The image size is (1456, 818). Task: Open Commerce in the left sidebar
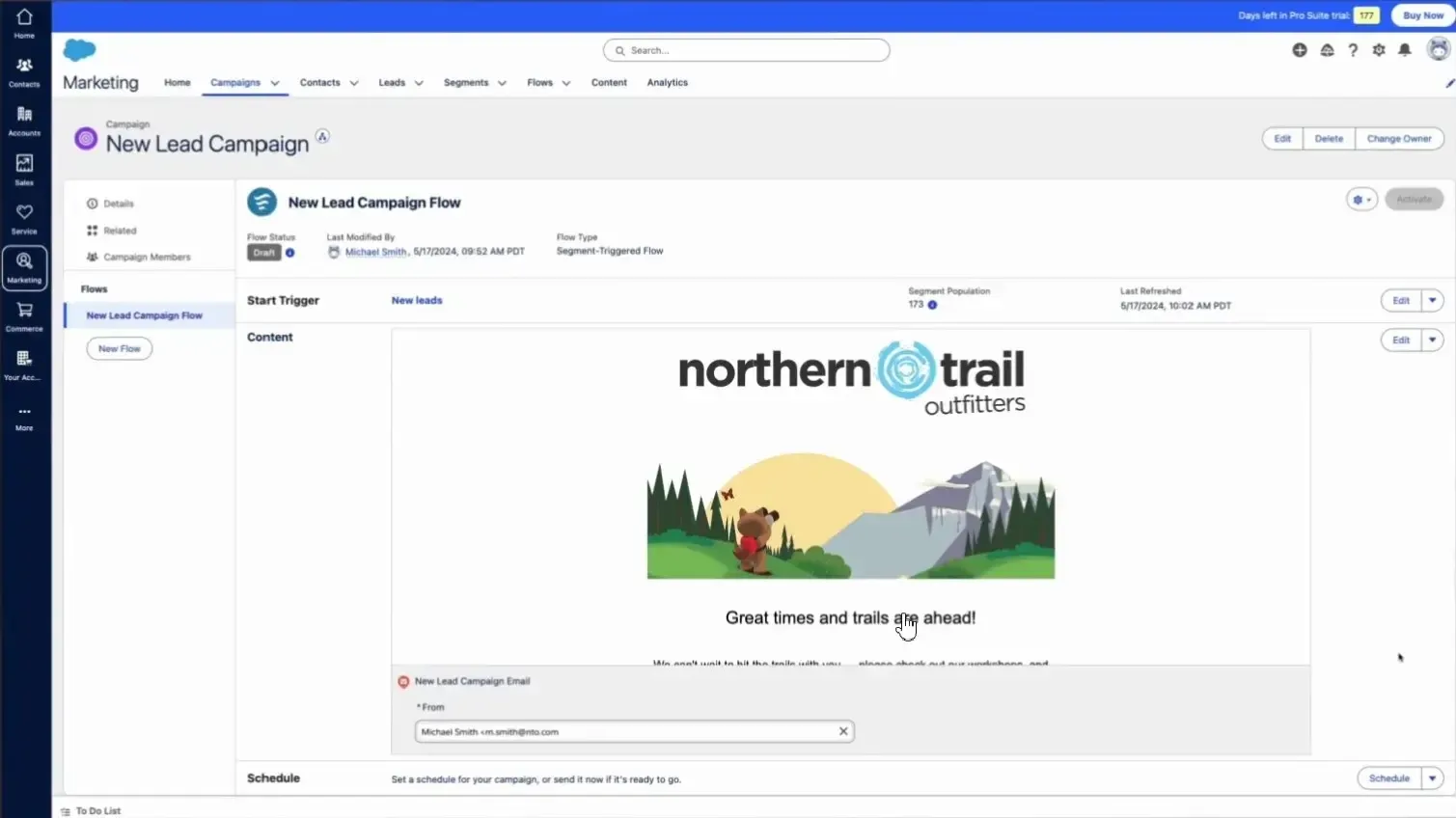(24, 316)
